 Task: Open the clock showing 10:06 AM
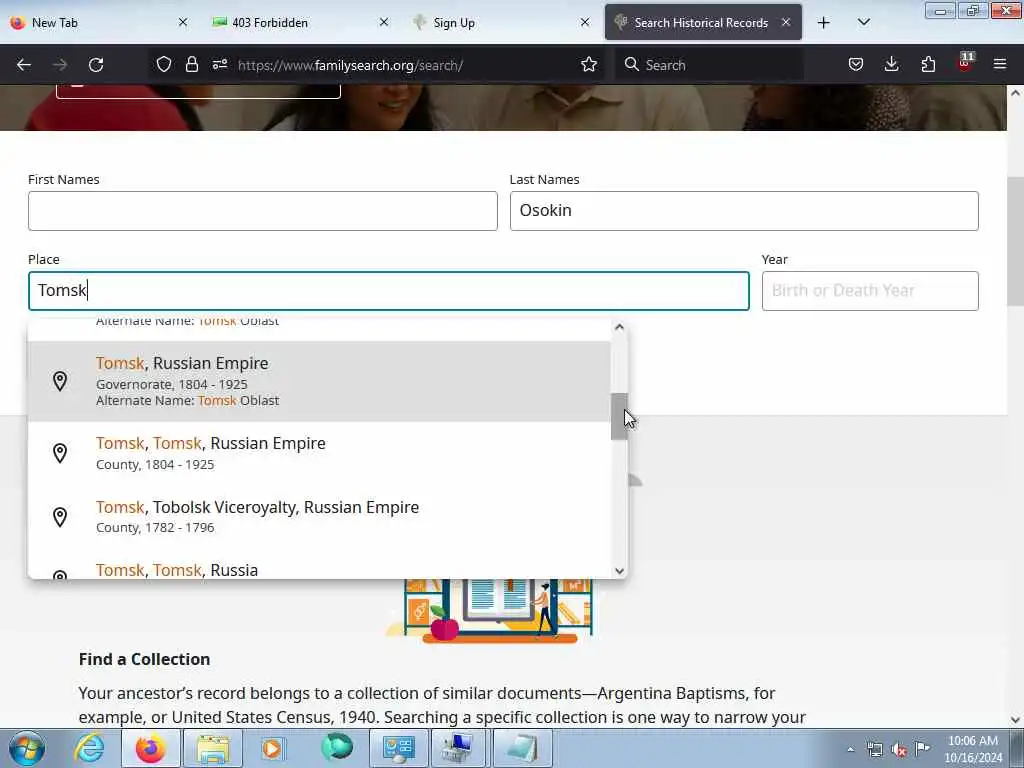[x=973, y=749]
